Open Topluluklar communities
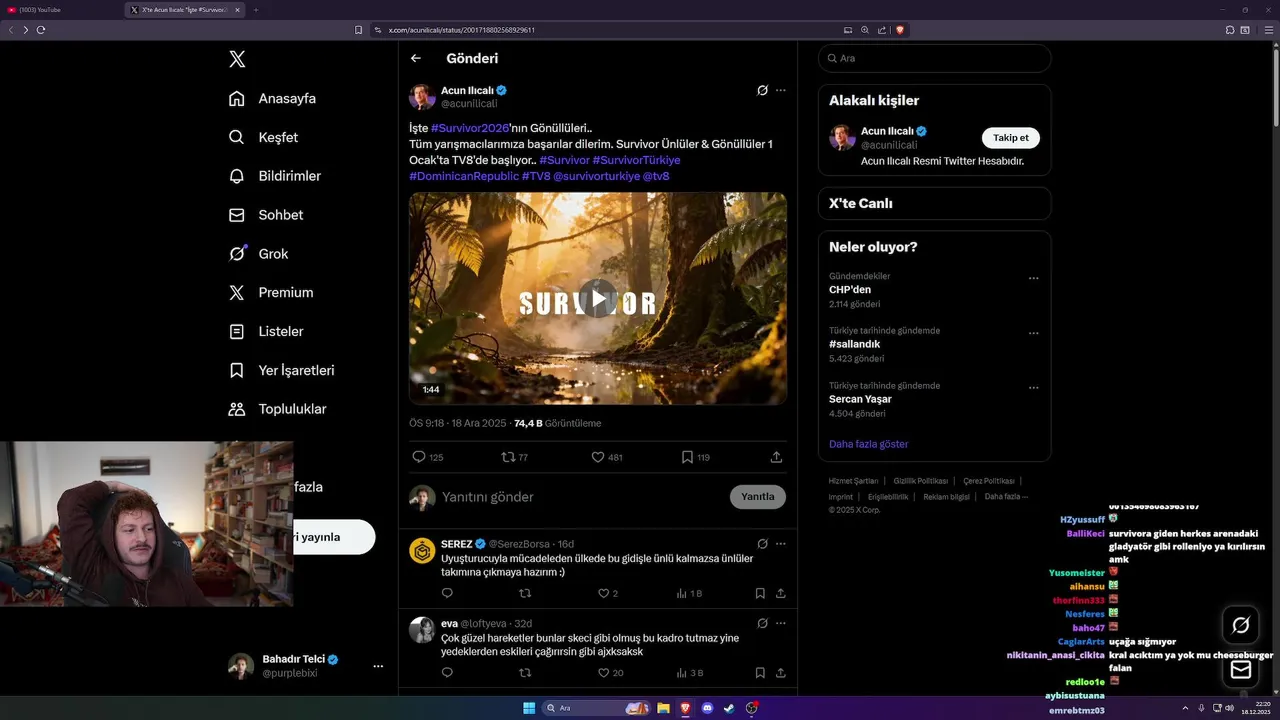Viewport: 1280px width, 720px height. click(x=277, y=409)
